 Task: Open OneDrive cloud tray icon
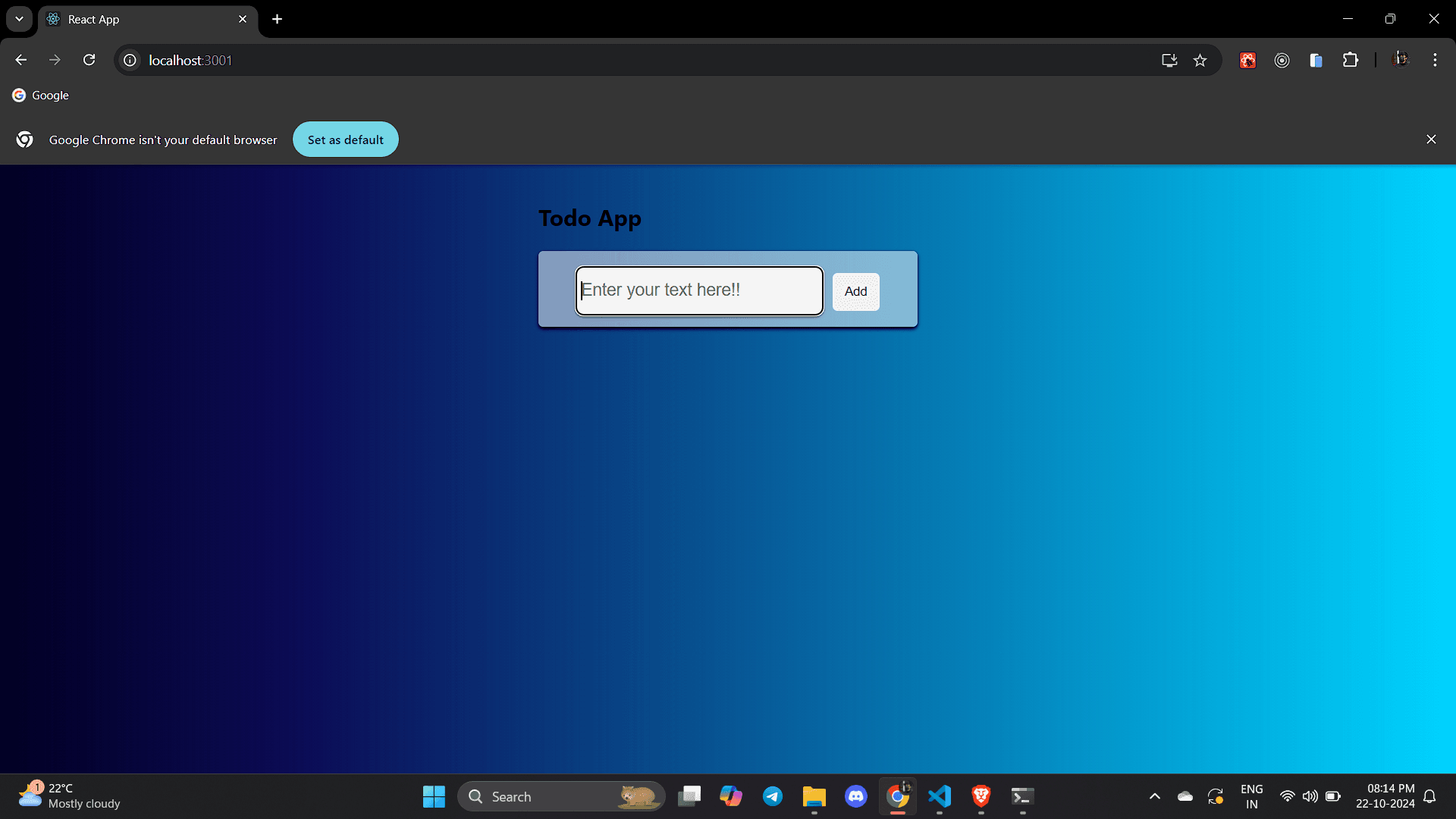point(1185,796)
